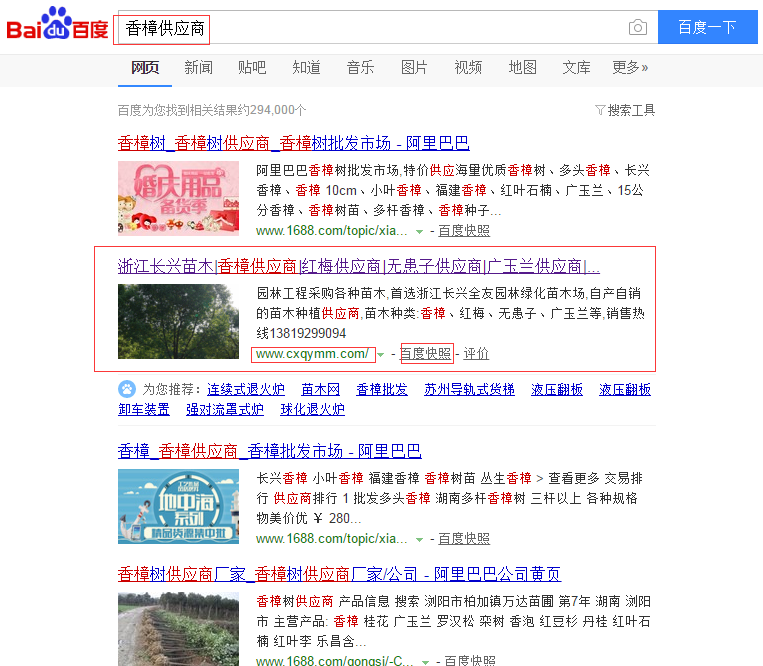Switch to the 新闻 tab
Image resolution: width=763 pixels, height=666 pixels.
pyautogui.click(x=198, y=68)
